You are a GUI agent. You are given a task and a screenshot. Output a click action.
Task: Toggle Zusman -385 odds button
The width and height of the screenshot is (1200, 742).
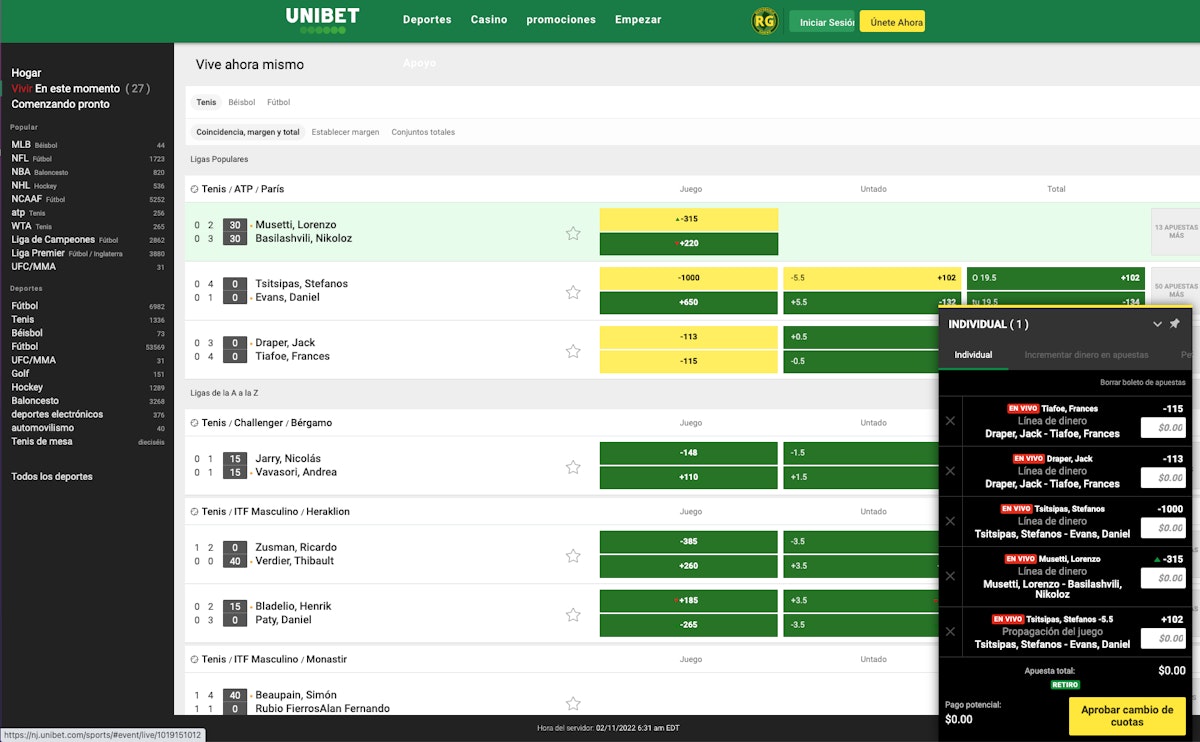688,542
